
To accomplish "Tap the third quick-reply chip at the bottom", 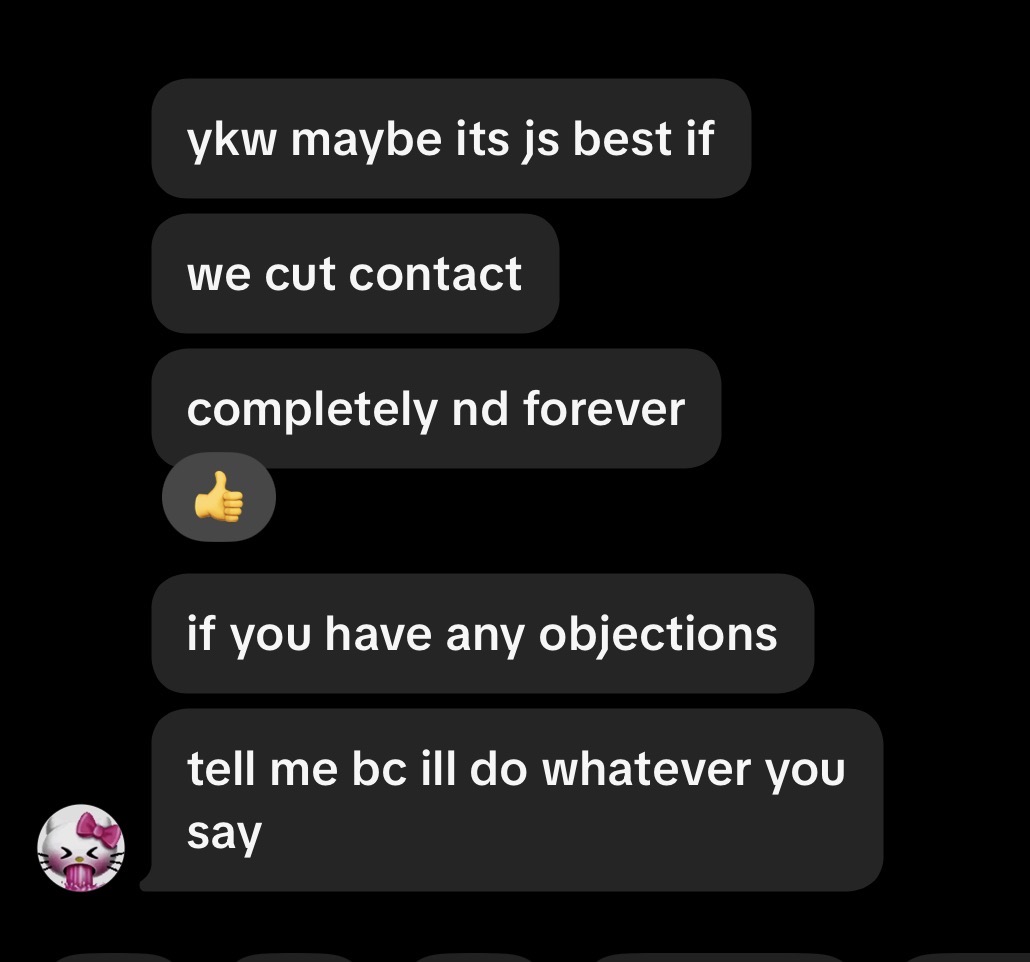I will coord(474,957).
